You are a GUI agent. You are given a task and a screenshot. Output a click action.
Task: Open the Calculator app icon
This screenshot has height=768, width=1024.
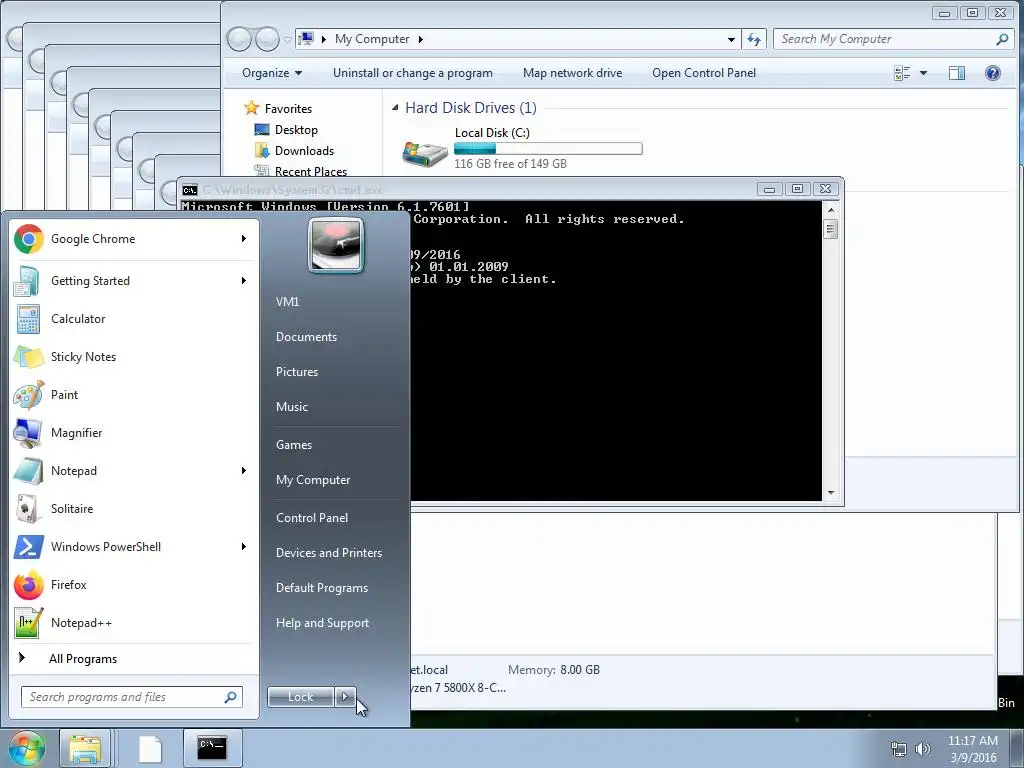click(x=28, y=319)
